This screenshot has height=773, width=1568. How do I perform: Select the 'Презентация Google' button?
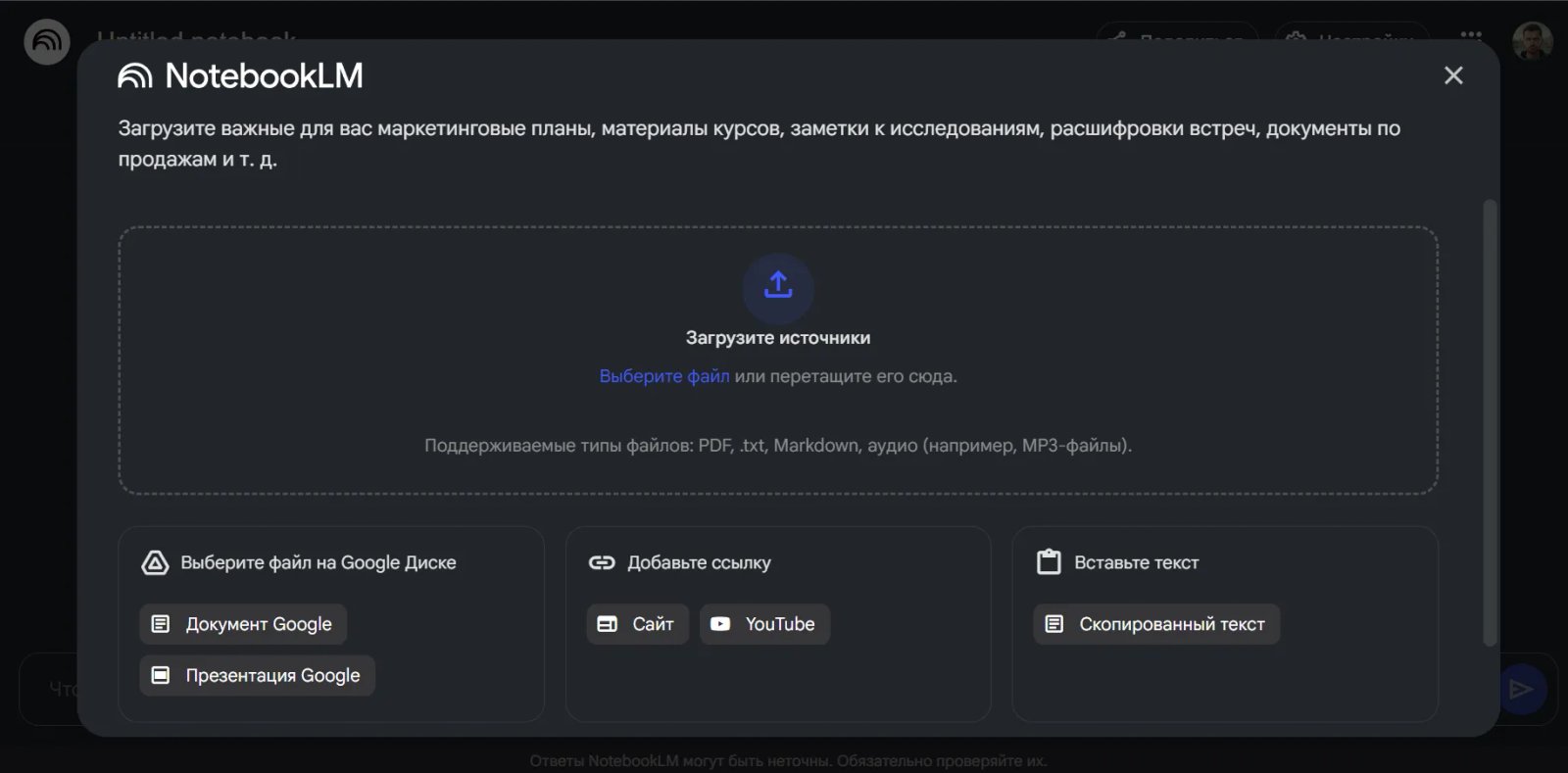point(257,675)
